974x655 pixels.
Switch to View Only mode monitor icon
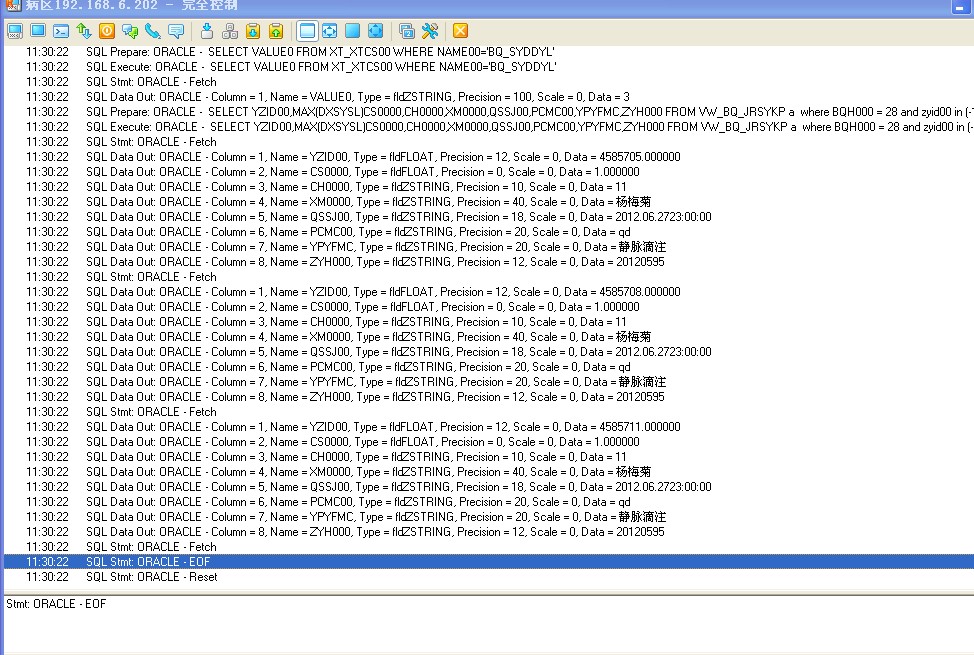coord(38,30)
